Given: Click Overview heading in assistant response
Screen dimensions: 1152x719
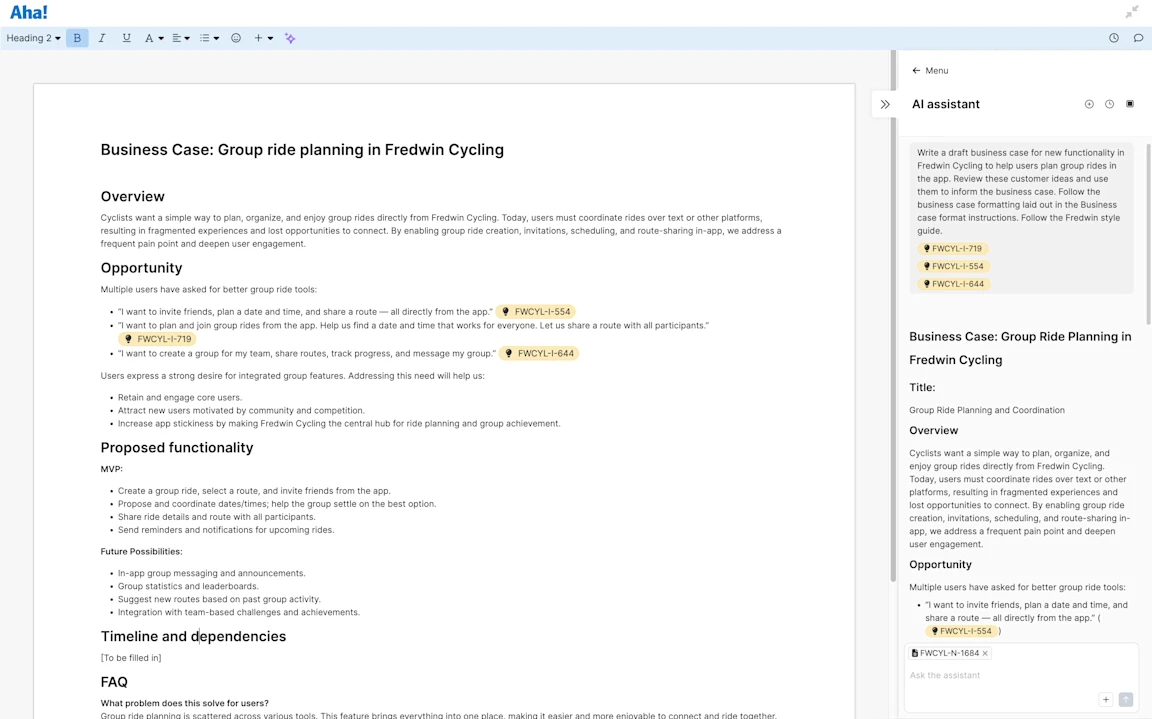Looking at the screenshot, I should point(934,430).
